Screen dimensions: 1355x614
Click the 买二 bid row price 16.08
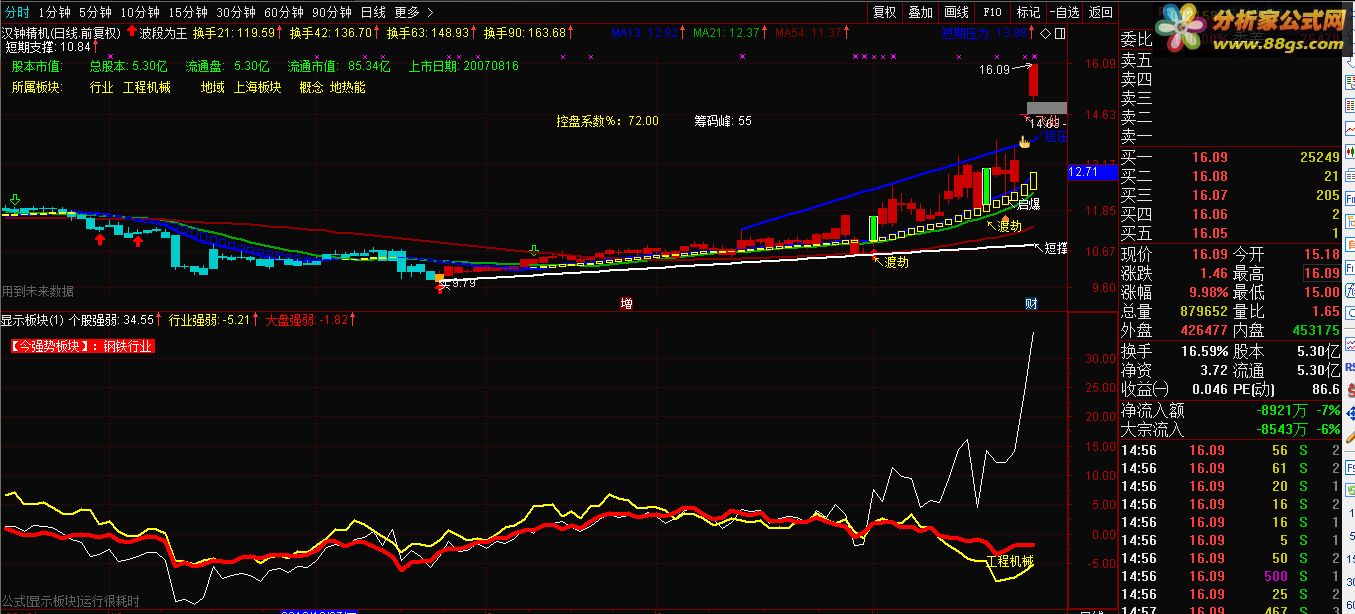click(x=1209, y=177)
